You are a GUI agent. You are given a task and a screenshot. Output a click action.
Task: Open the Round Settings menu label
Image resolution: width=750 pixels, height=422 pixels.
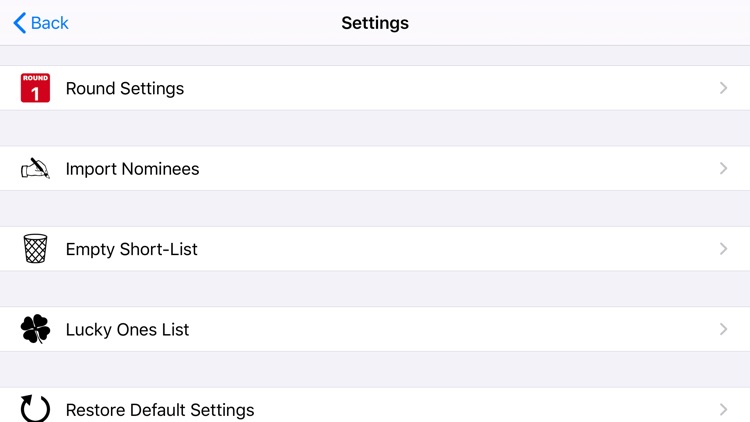point(125,88)
